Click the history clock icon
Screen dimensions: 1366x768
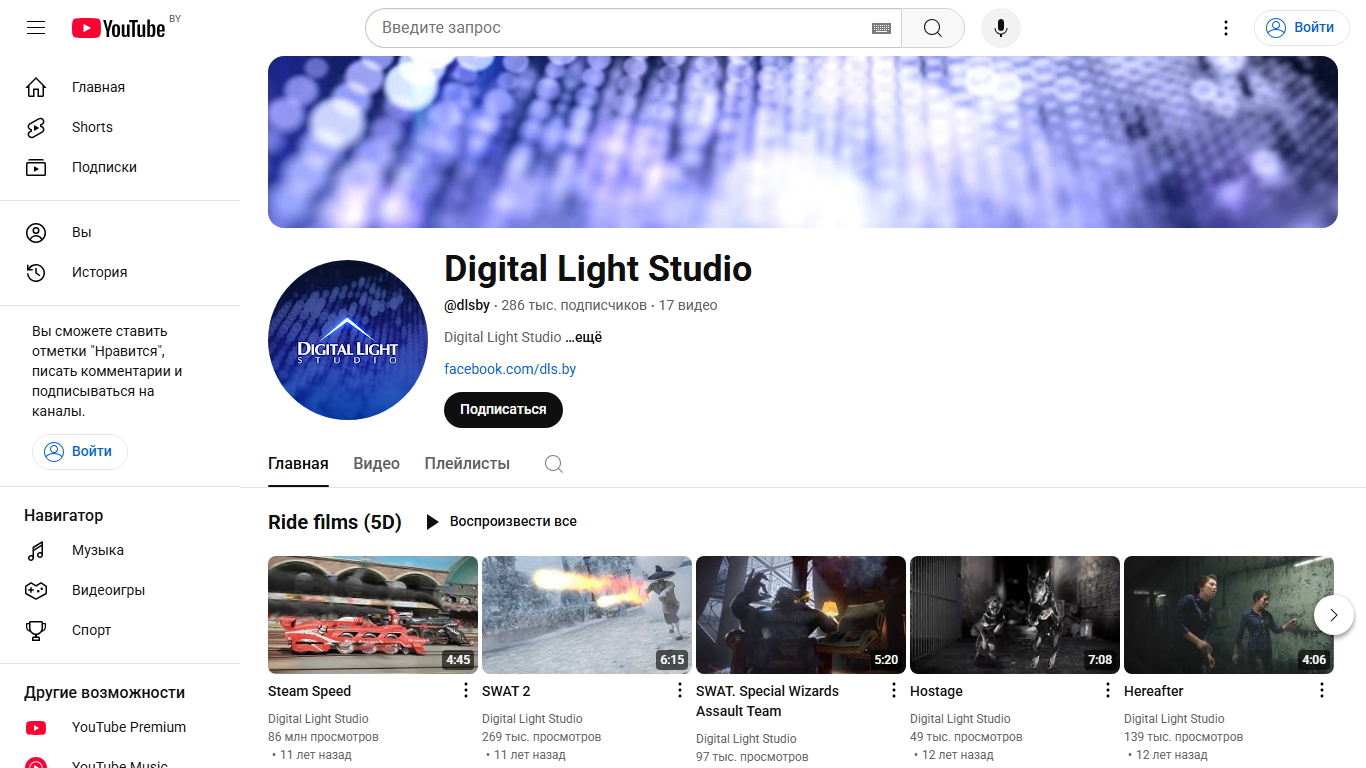coord(36,272)
